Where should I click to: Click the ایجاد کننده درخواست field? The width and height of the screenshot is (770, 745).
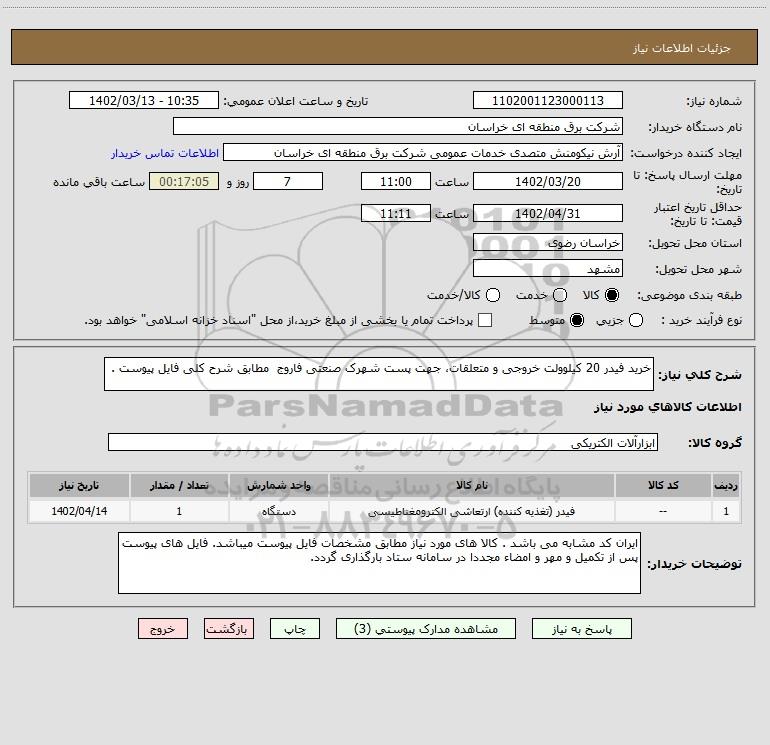(423, 152)
